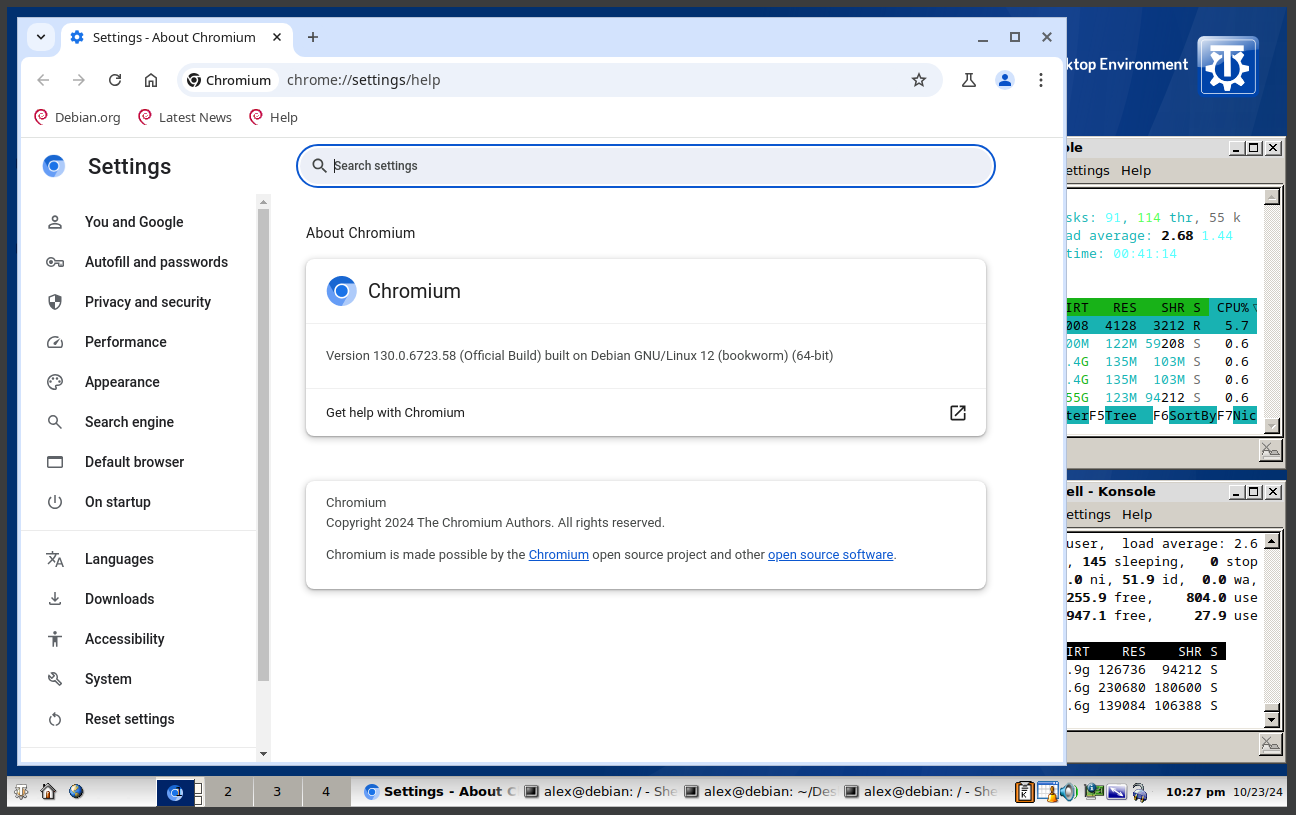Click the open source software link

pos(830,555)
